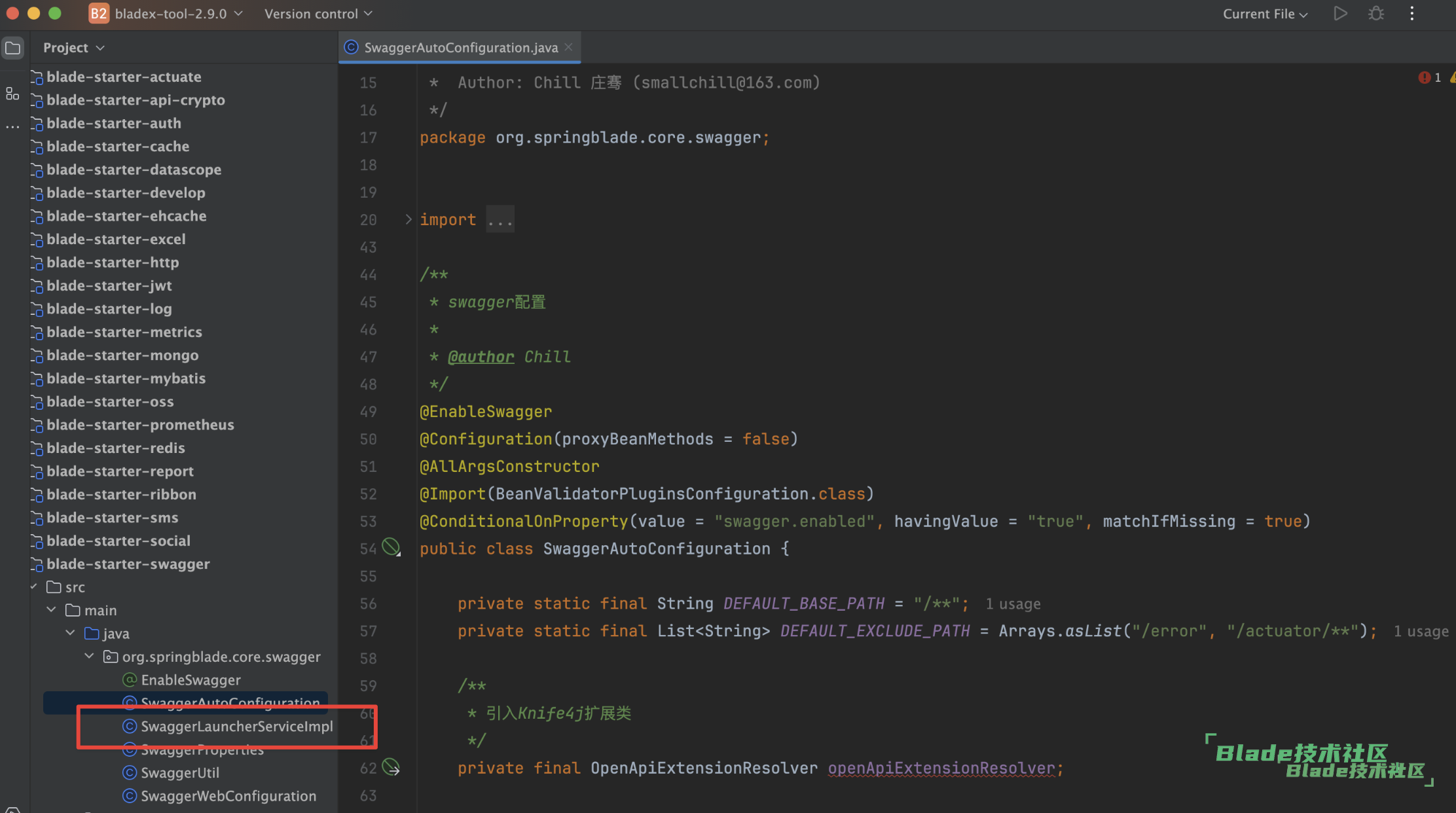1456x813 pixels.
Task: Select blade-starter-jwt module
Action: [x=109, y=286]
